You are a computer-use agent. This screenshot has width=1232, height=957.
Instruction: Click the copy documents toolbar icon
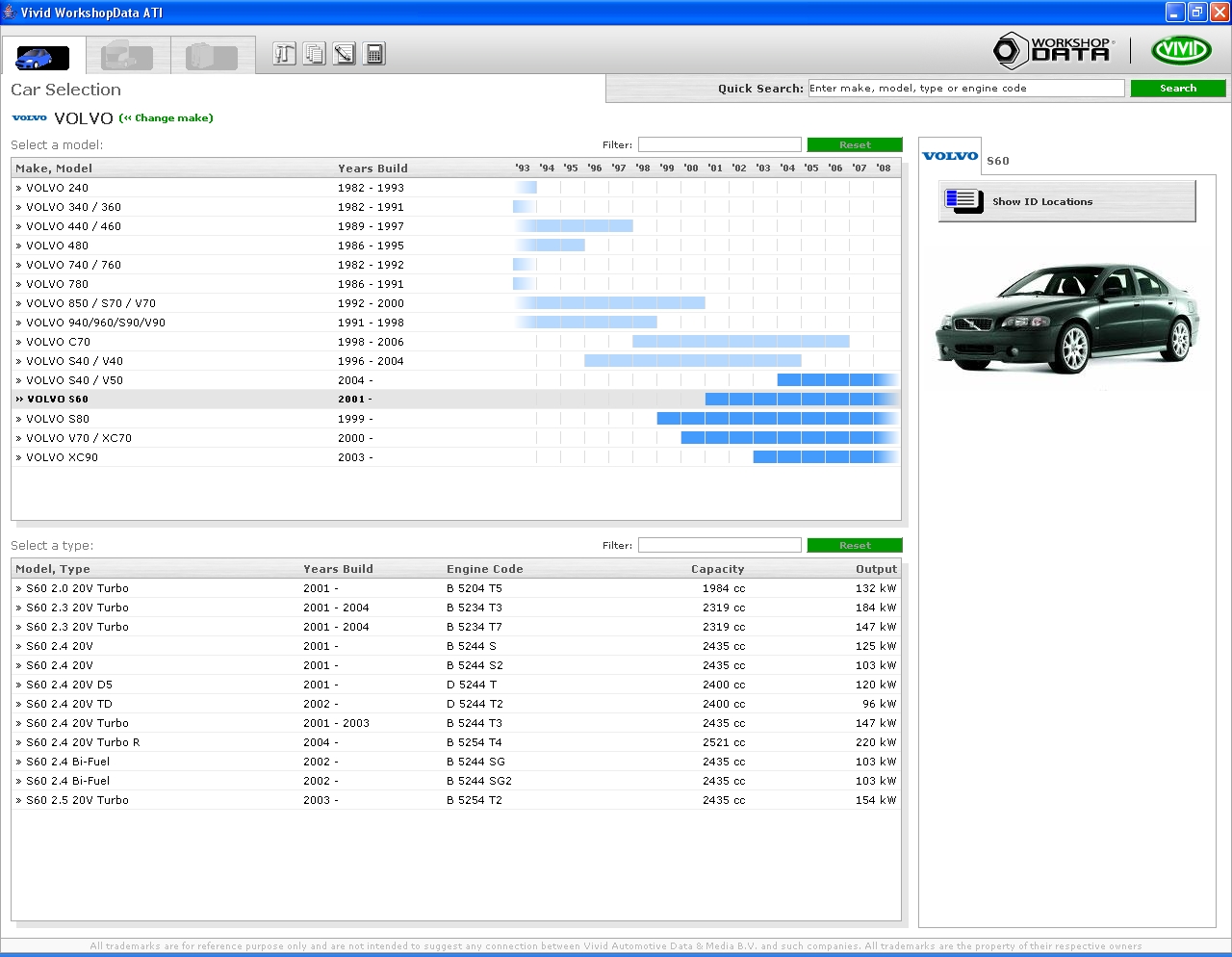(315, 54)
